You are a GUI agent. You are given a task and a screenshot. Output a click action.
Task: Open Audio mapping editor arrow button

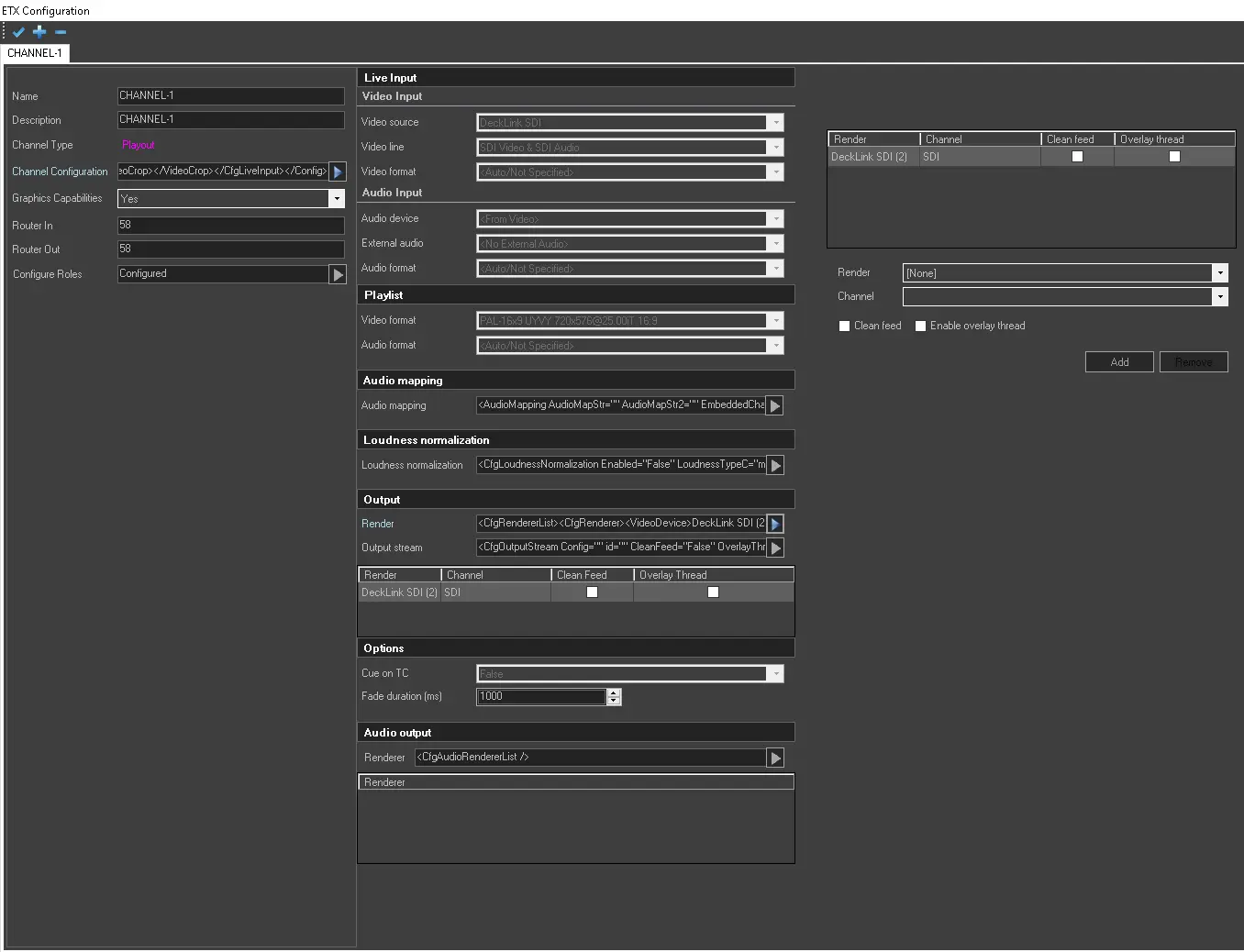tap(775, 405)
